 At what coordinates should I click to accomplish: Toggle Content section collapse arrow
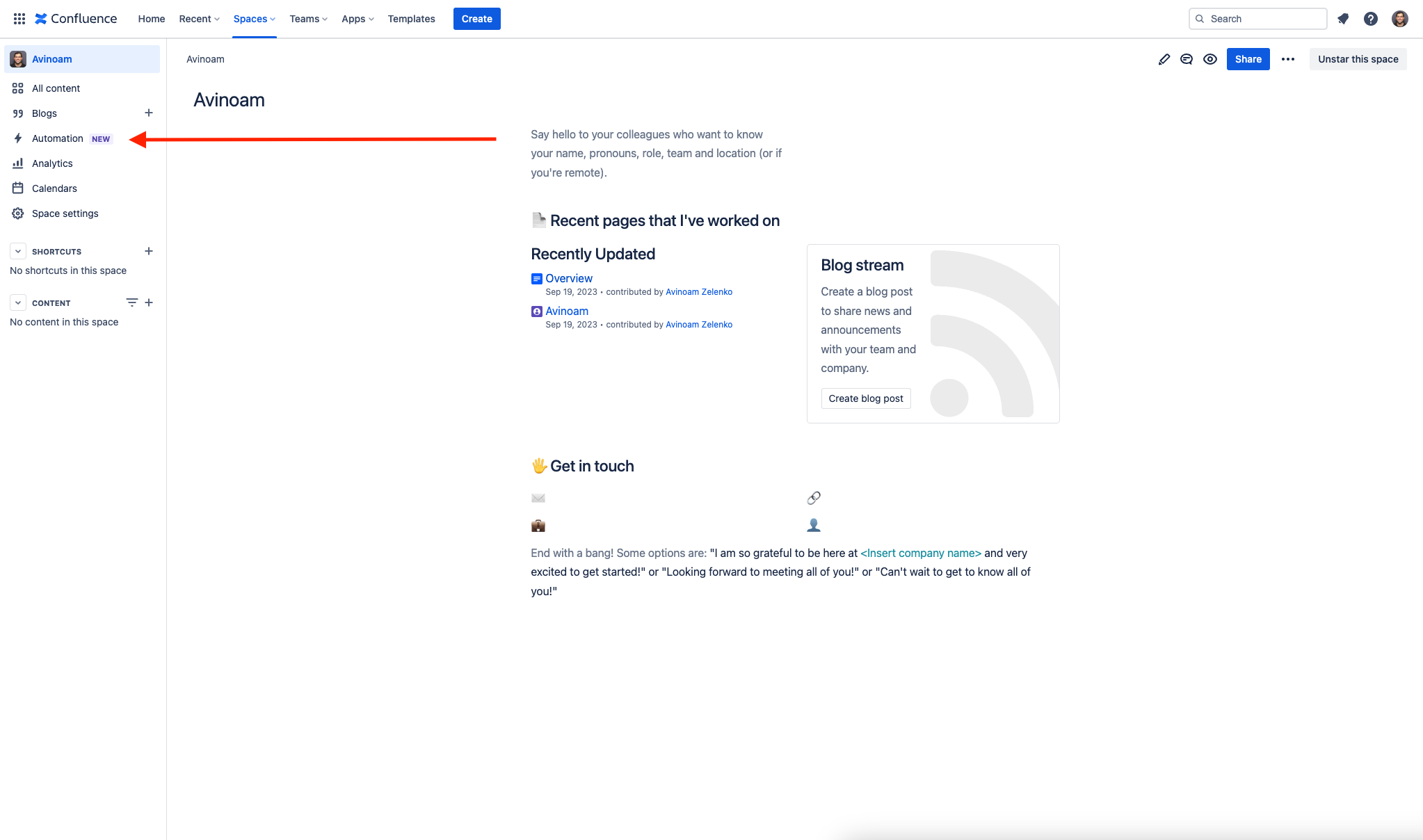[17, 302]
